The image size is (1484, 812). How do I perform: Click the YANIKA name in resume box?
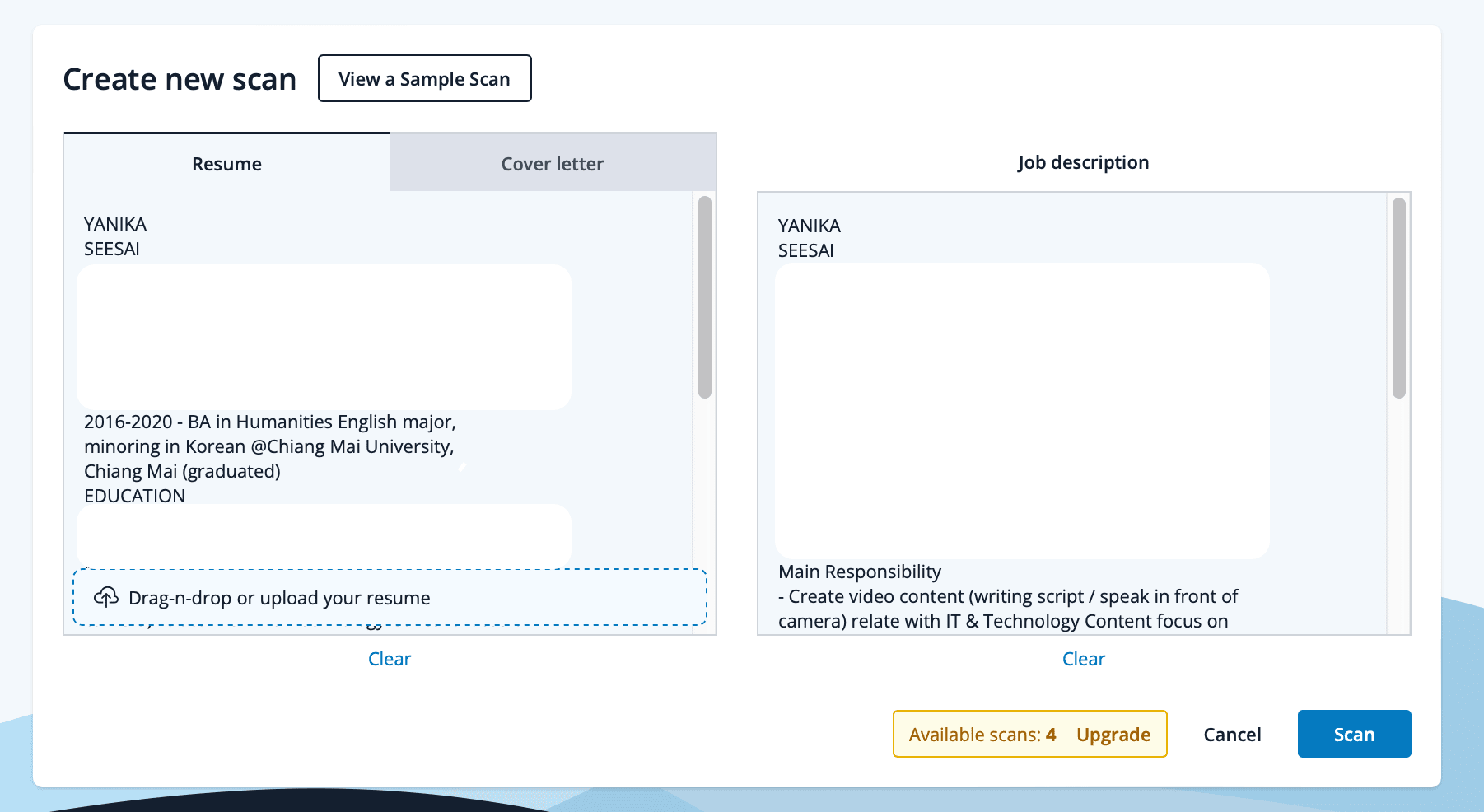click(115, 224)
